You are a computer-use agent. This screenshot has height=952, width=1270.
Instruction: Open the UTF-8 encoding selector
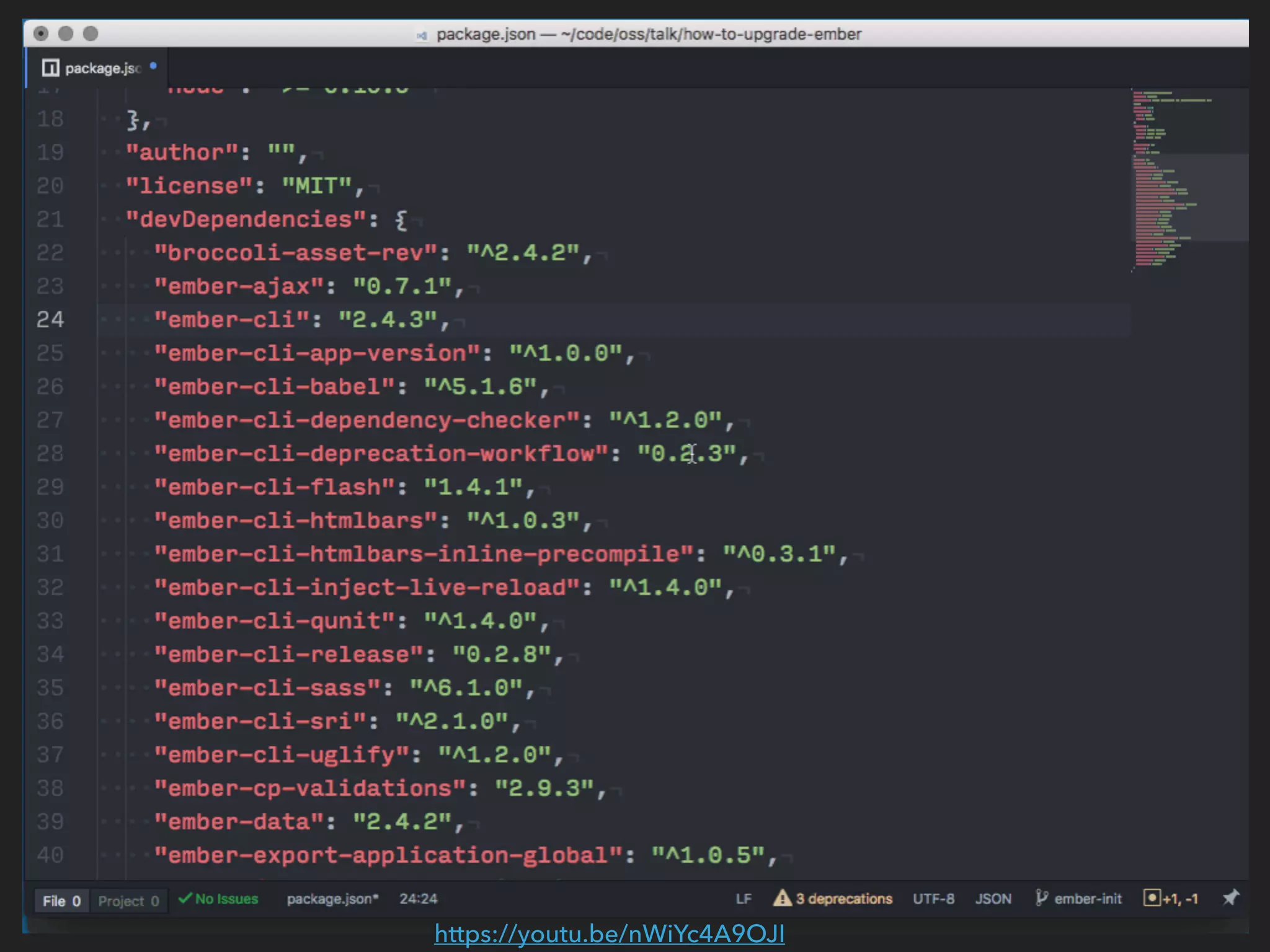(933, 899)
